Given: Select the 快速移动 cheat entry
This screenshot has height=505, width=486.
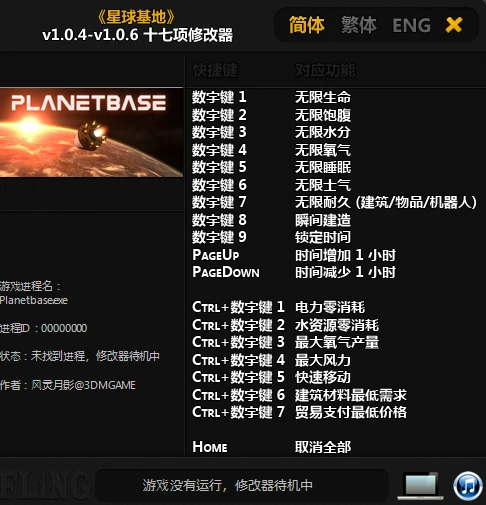Looking at the screenshot, I should point(323,377).
